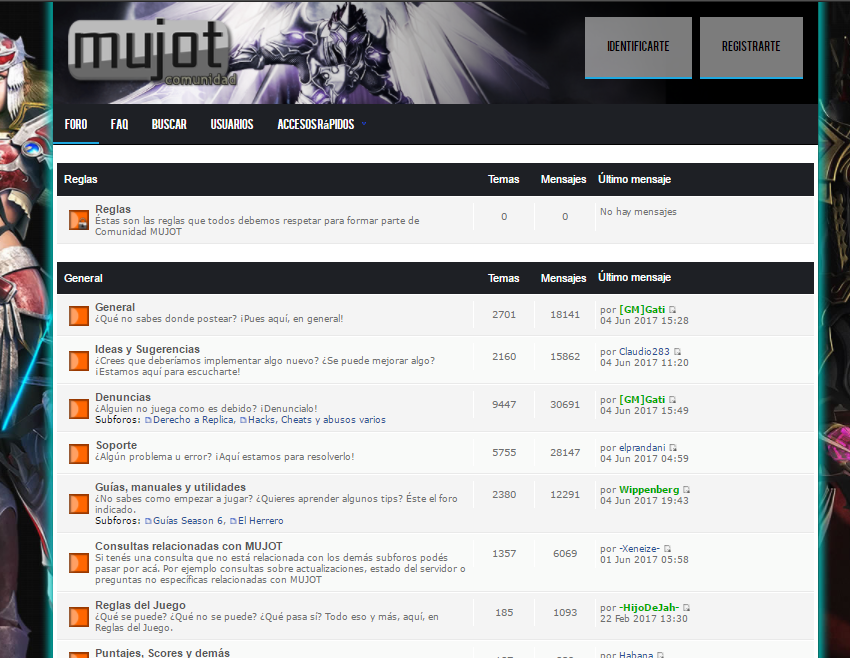This screenshot has height=658, width=850.
Task: Open the FAQ menu item
Action: coord(119,125)
